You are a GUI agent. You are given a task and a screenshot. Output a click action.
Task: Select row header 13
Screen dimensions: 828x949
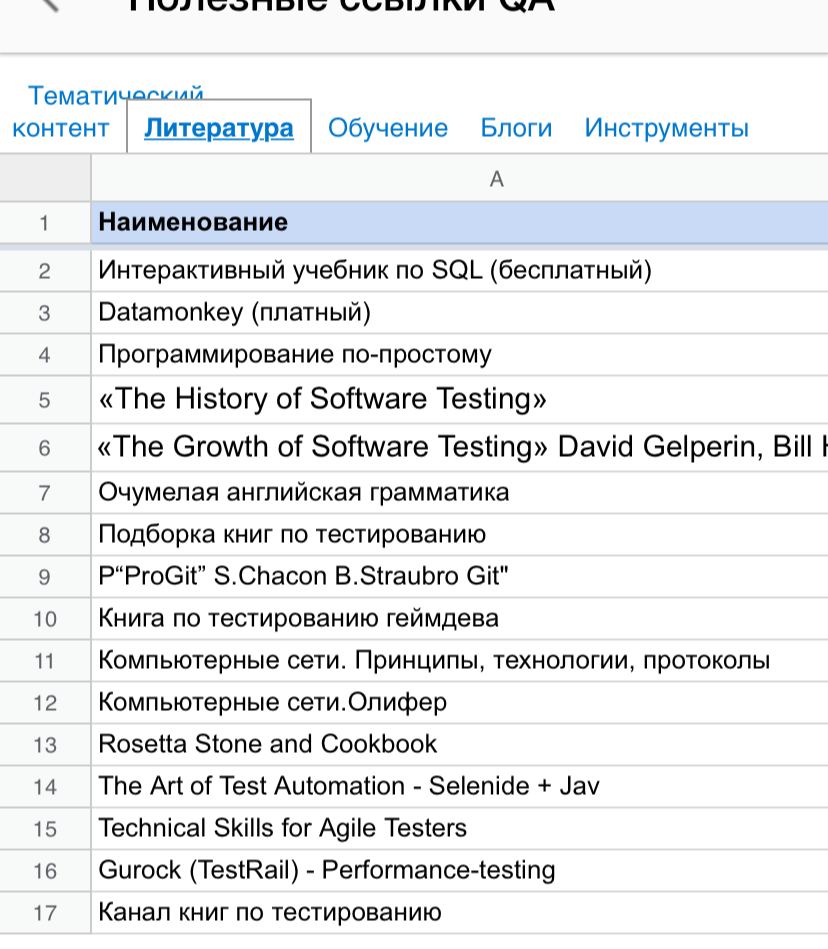pyautogui.click(x=45, y=744)
